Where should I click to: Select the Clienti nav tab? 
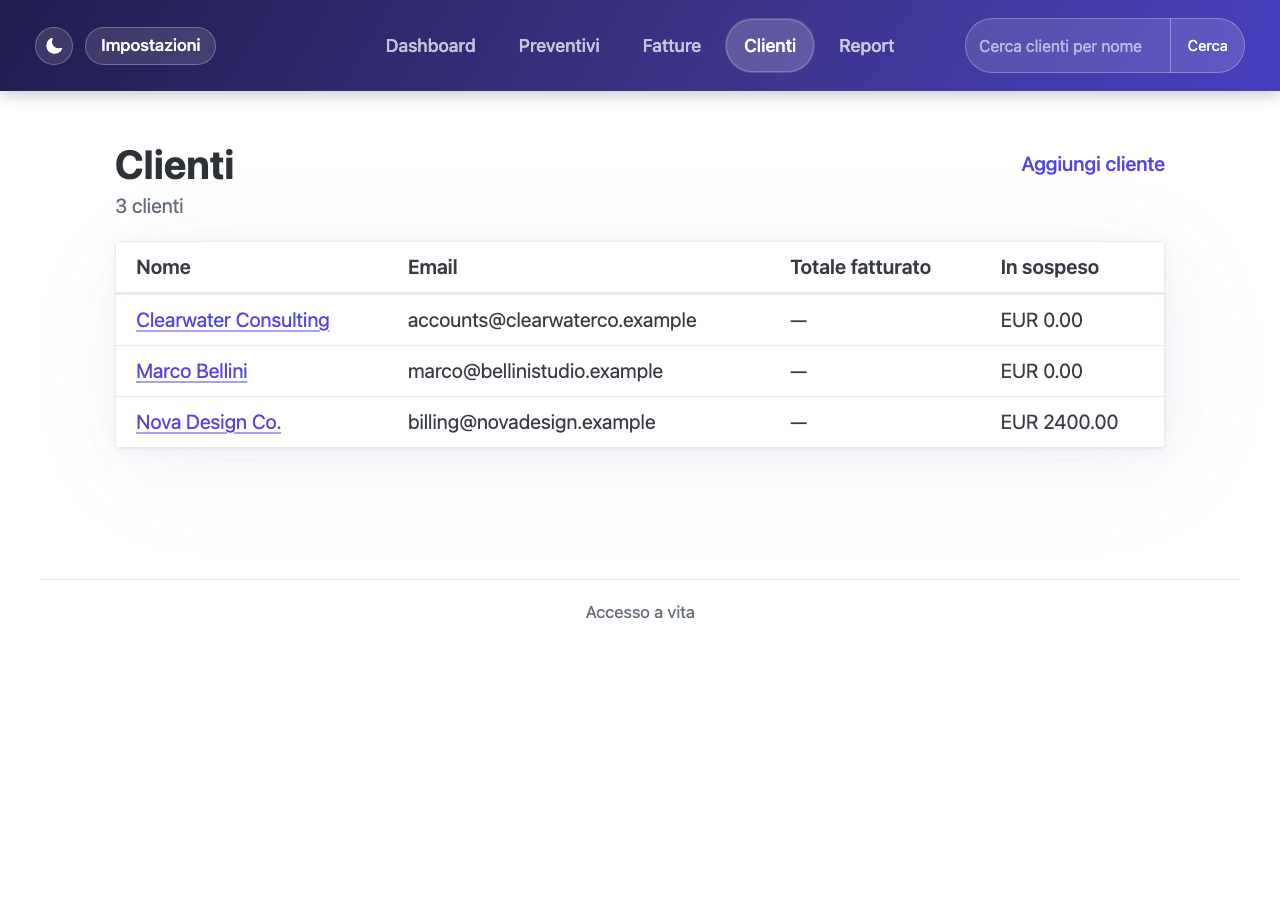pyautogui.click(x=770, y=46)
